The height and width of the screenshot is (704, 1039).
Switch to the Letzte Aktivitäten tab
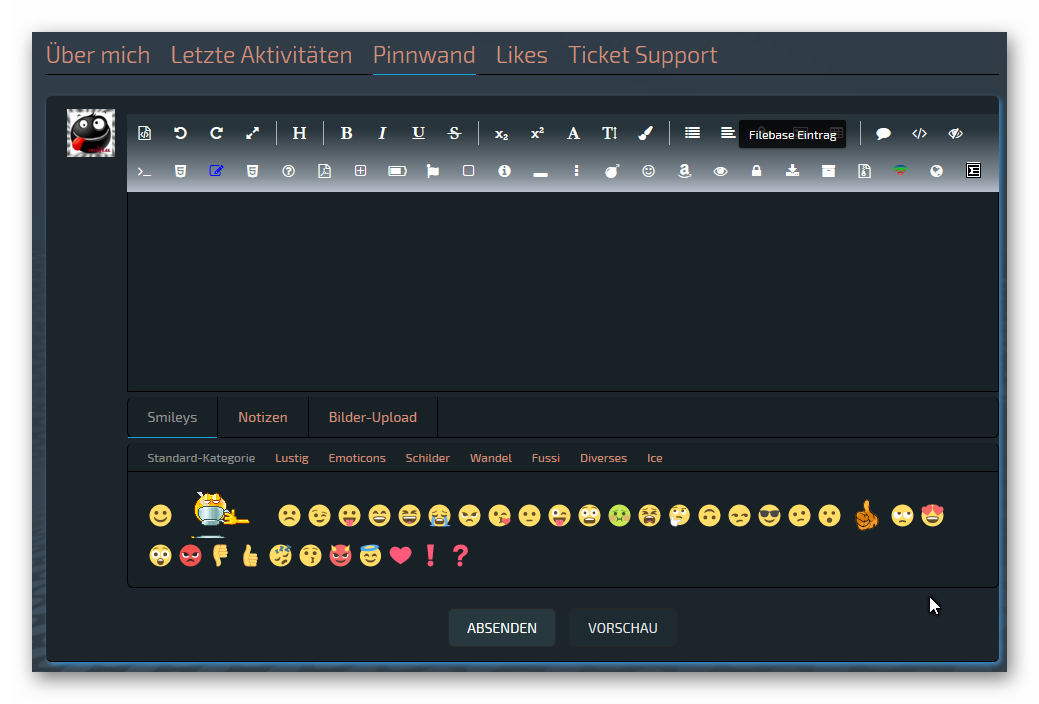coord(261,55)
